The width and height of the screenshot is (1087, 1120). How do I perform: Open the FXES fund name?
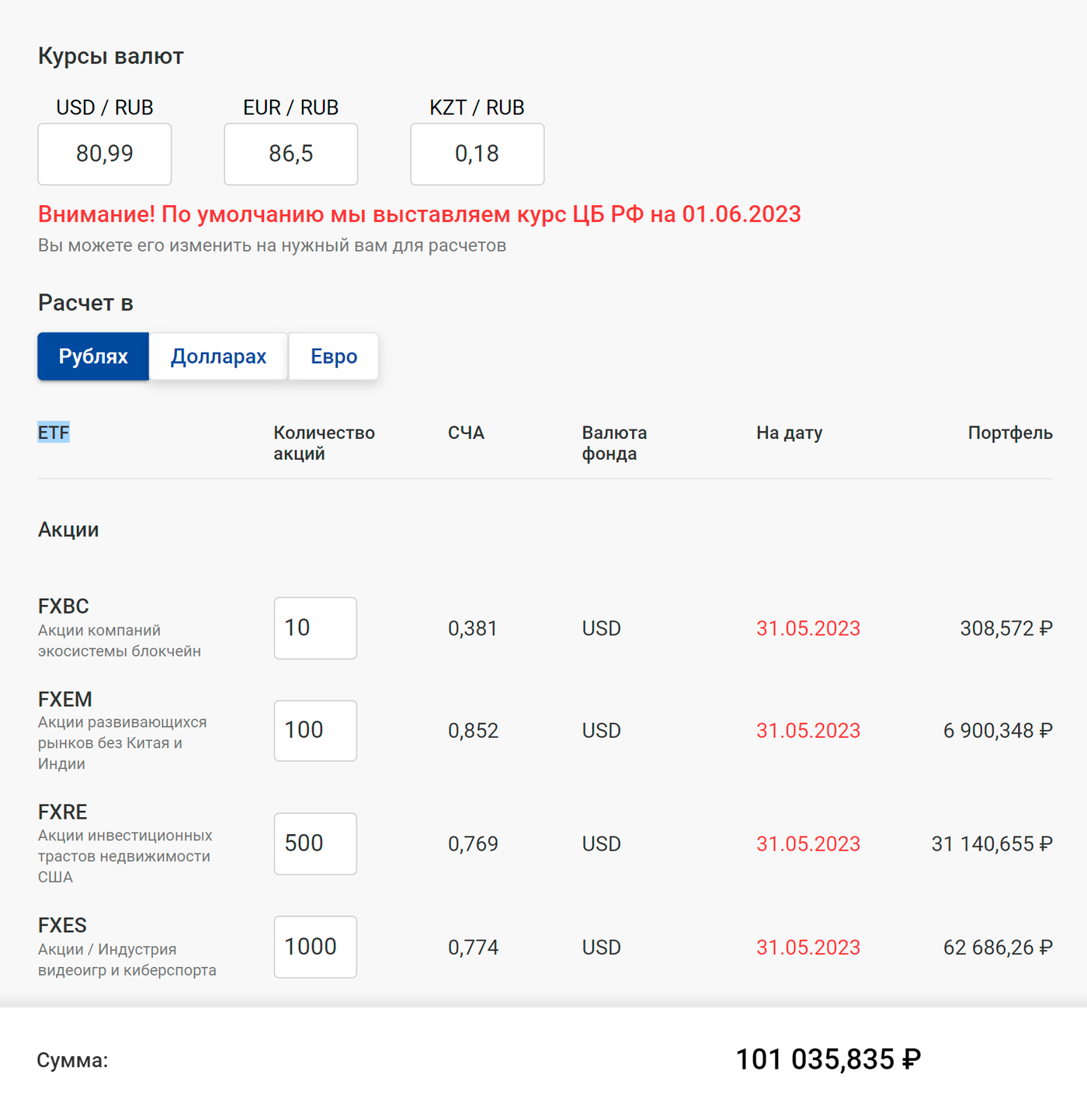62,926
